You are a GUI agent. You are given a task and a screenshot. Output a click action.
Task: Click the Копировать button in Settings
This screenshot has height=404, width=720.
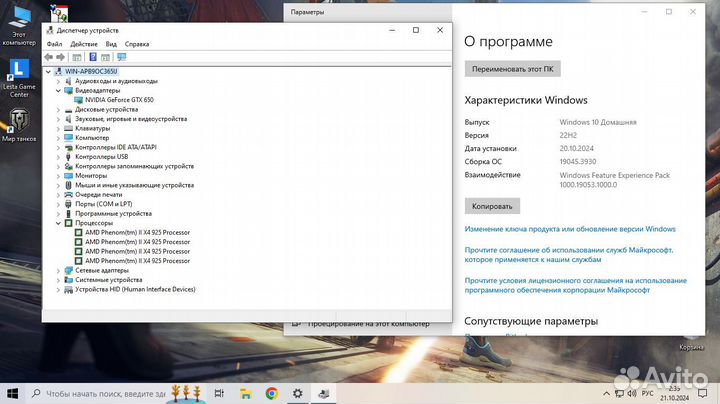(x=492, y=206)
